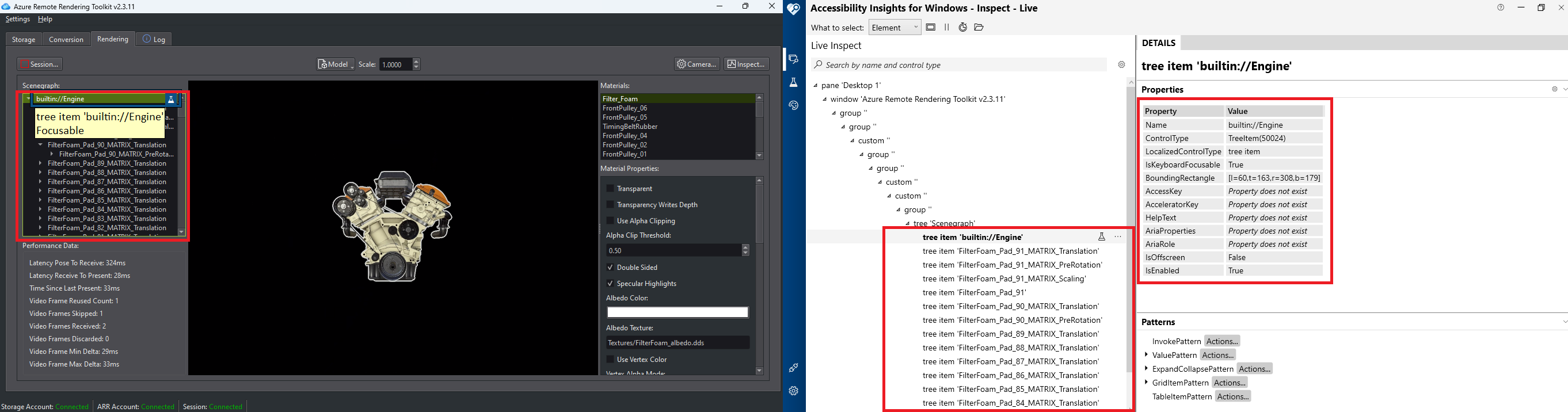1568x412 pixels.
Task: Click Actions... next to InvokePattern
Action: coord(1222,341)
